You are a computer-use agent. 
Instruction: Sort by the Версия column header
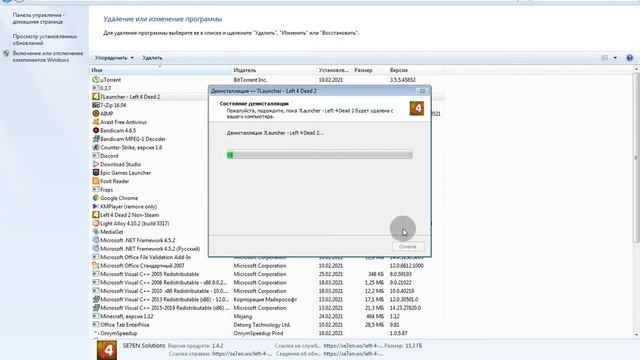[x=415, y=70]
